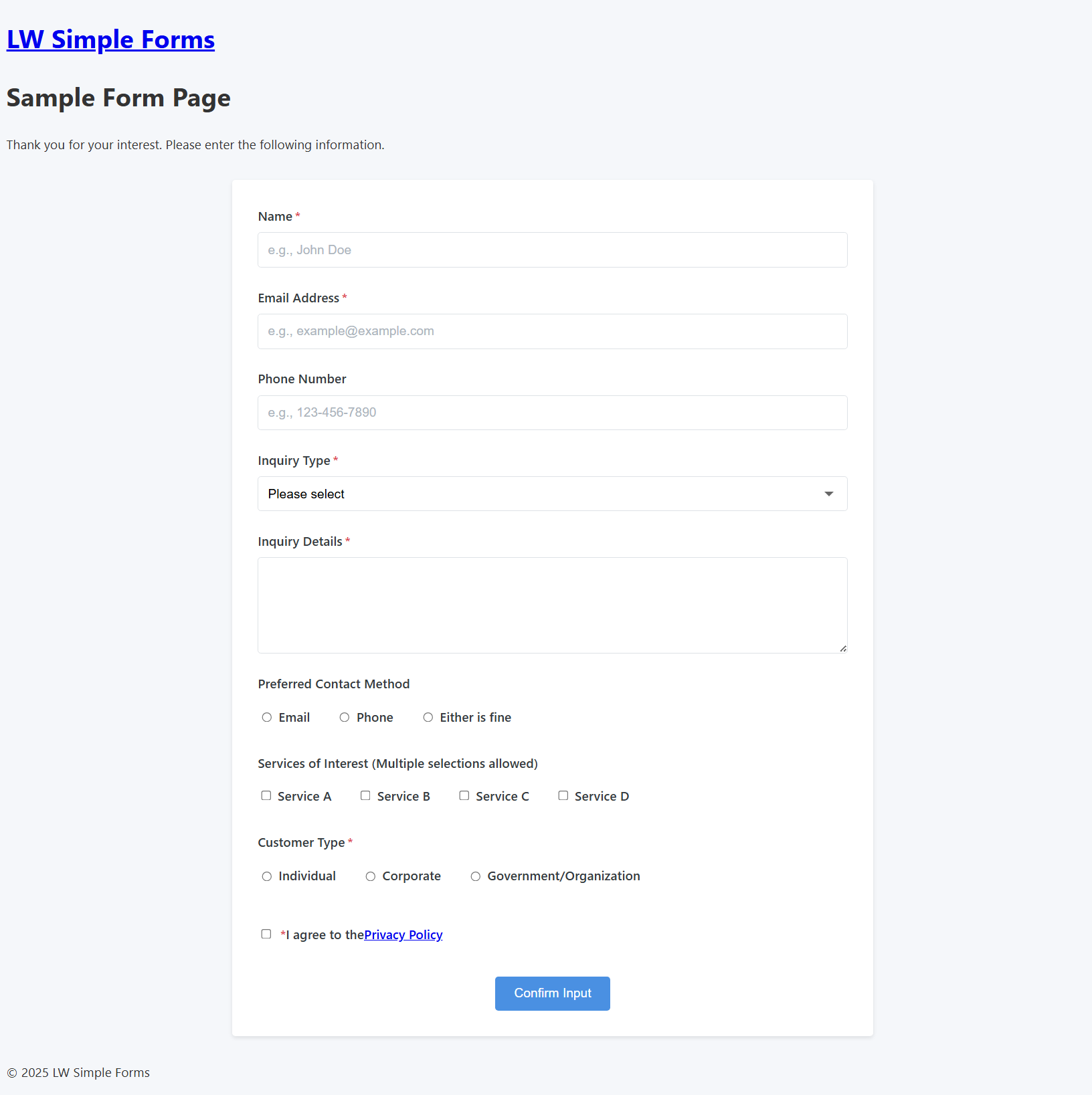Image resolution: width=1092 pixels, height=1095 pixels.
Task: Click inside the Inquiry Details text area
Action: pos(552,604)
